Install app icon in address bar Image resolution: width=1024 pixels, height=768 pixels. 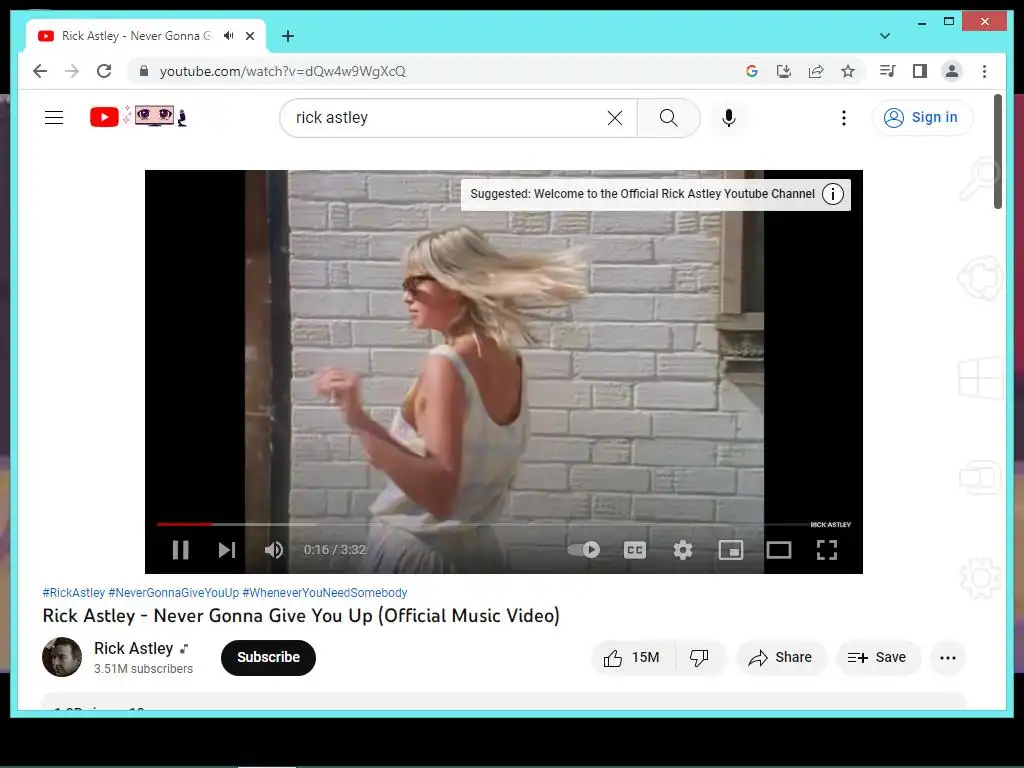[x=784, y=71]
